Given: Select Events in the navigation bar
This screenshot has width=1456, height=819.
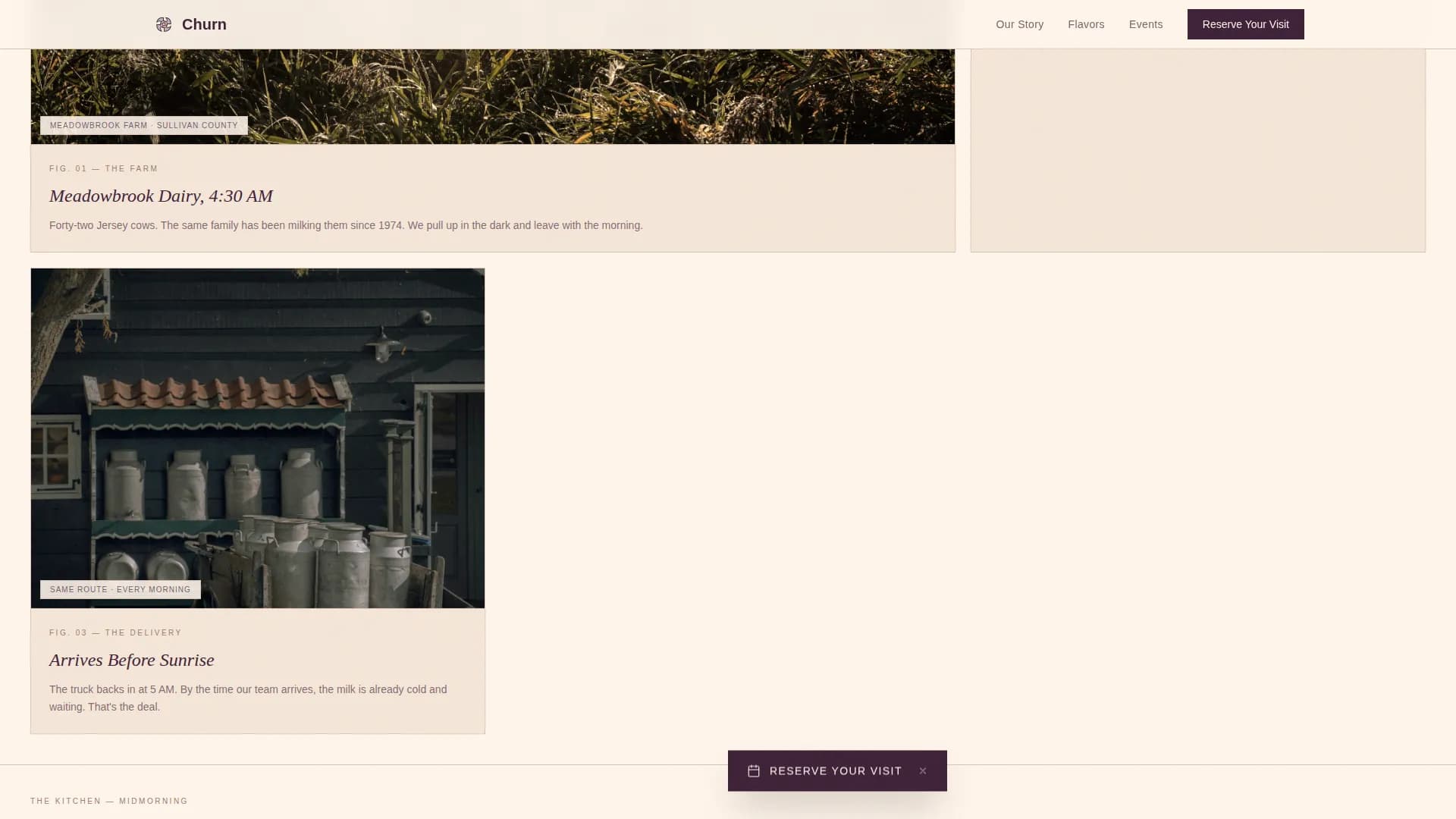Looking at the screenshot, I should tap(1145, 24).
